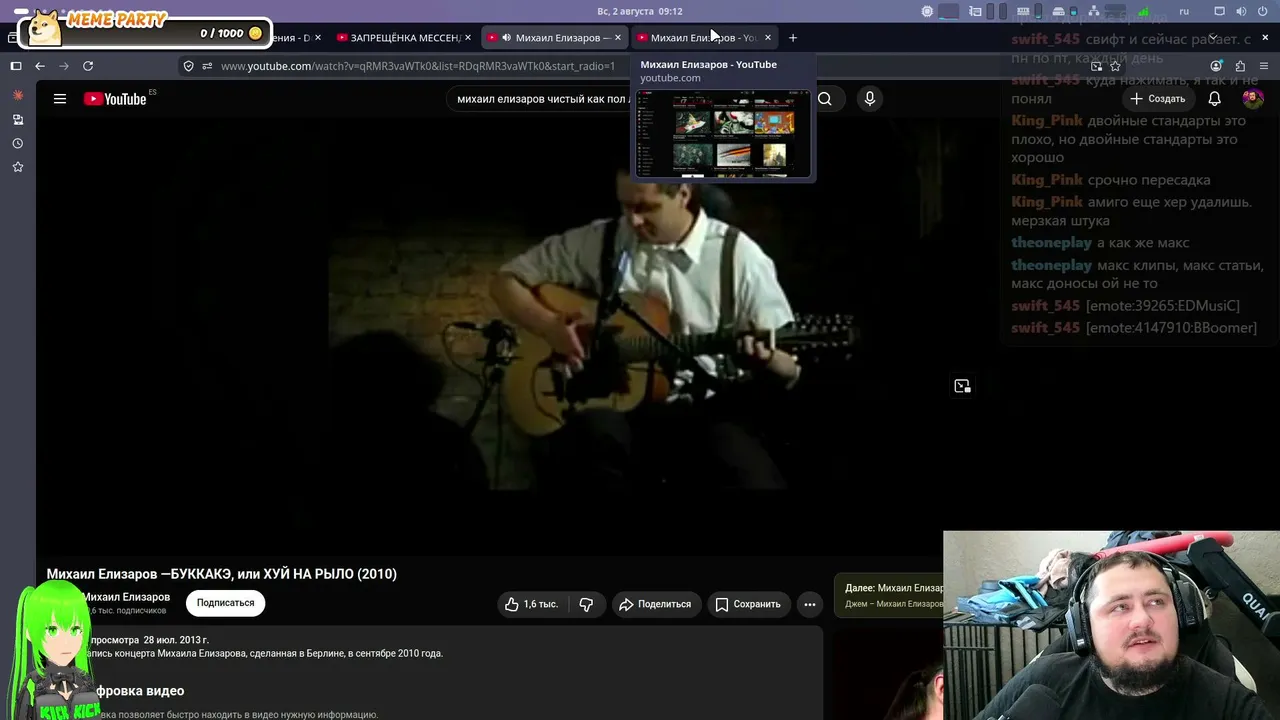Bookmark this page with star icon
Image resolution: width=1280 pixels, height=720 pixels.
coord(1116,66)
